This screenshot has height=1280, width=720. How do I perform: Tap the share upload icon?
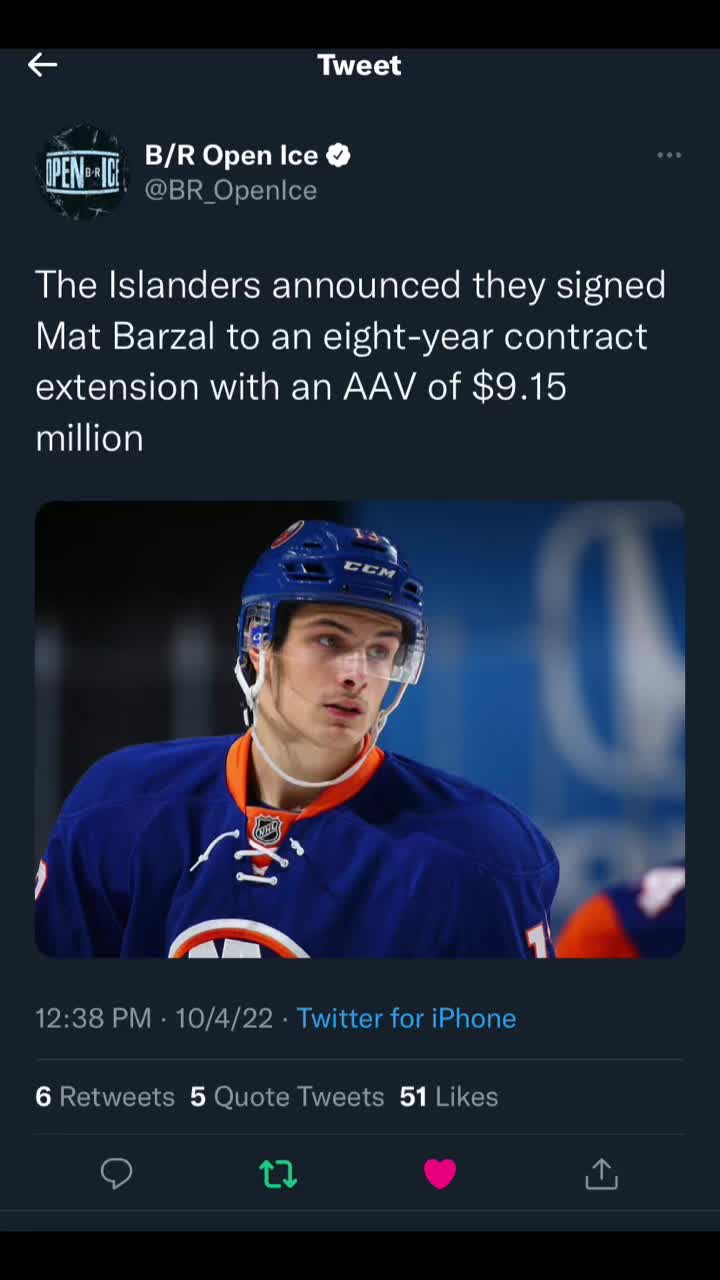point(601,1173)
